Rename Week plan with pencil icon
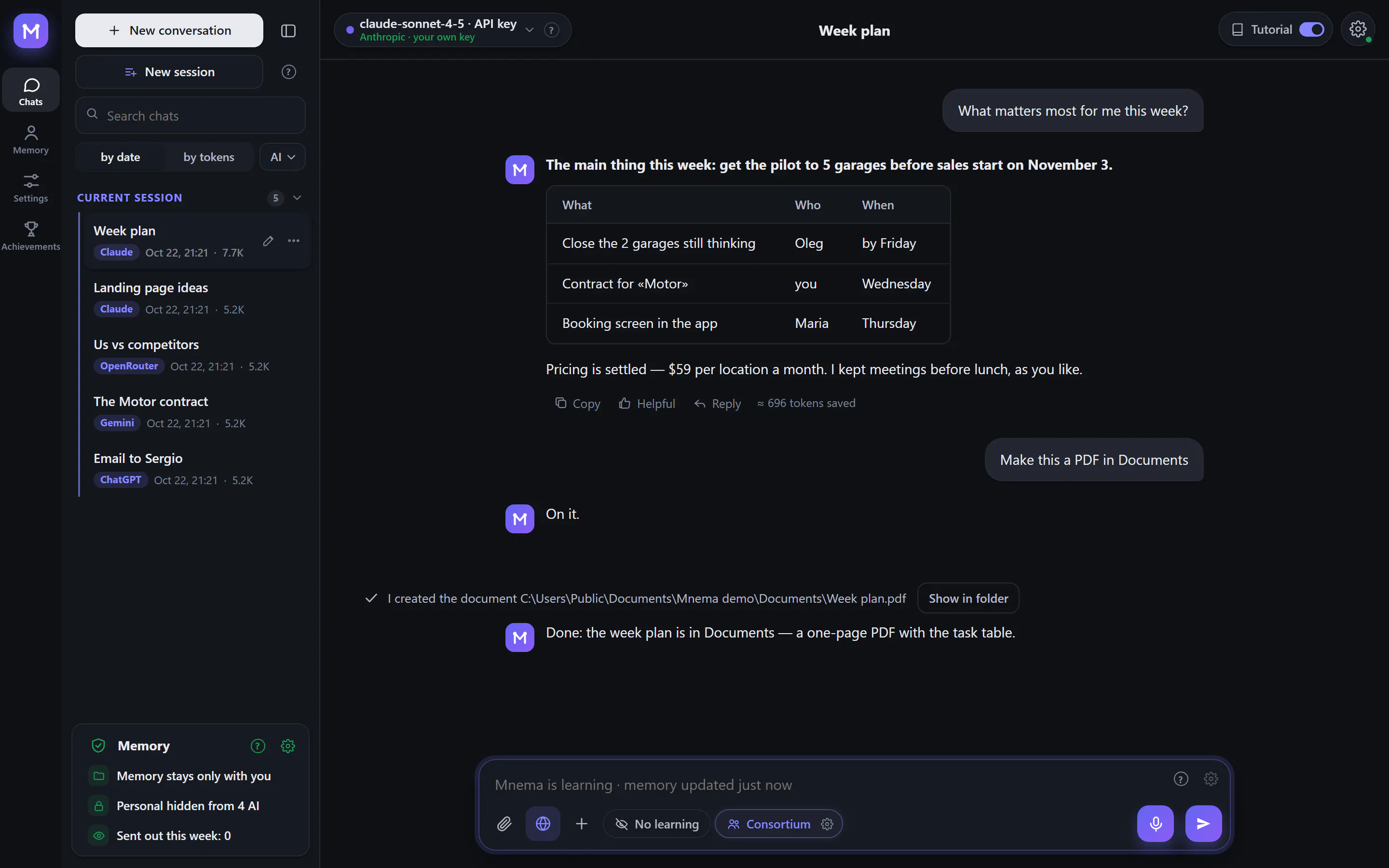Viewport: 1389px width, 868px height. coord(268,241)
